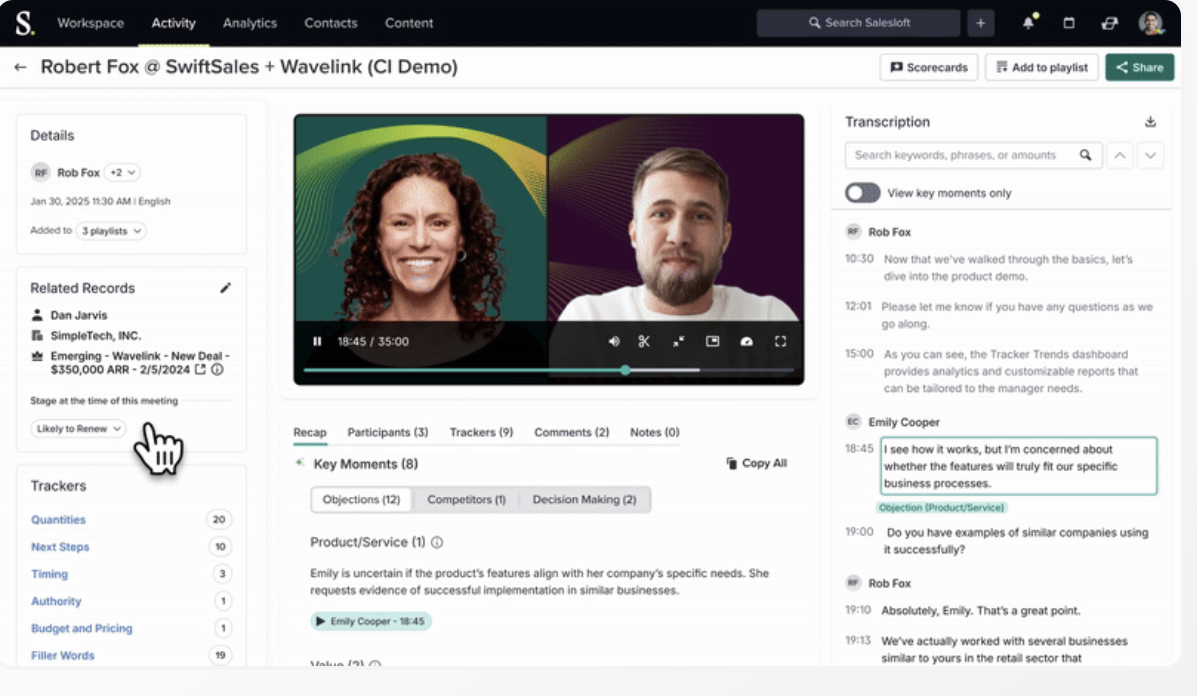1197x696 pixels.
Task: Open the Timing tracker link
Action: tap(50, 574)
